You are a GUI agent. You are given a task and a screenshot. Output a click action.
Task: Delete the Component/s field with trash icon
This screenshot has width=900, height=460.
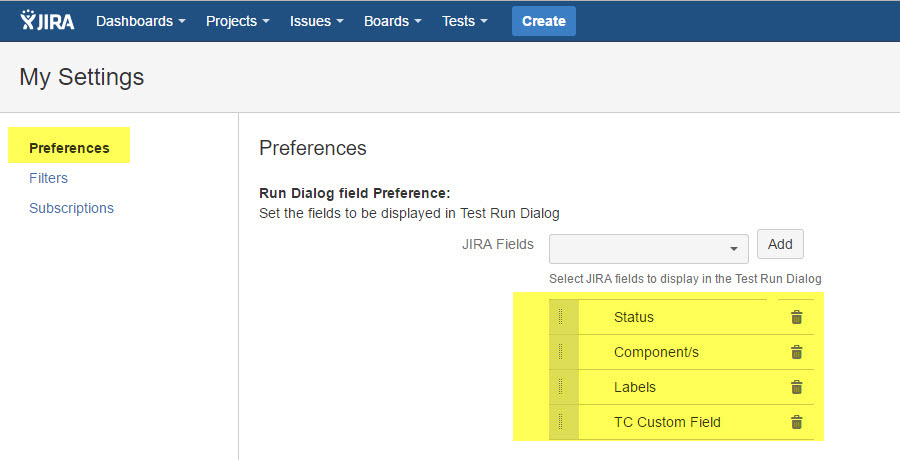(796, 352)
